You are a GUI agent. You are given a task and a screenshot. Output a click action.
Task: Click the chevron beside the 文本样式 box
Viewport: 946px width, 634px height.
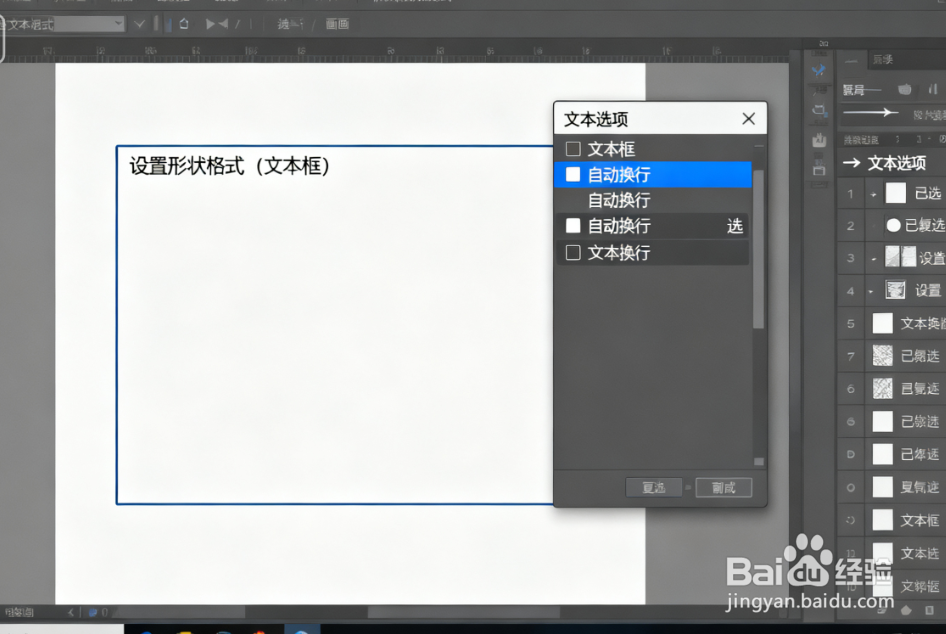[x=140, y=23]
